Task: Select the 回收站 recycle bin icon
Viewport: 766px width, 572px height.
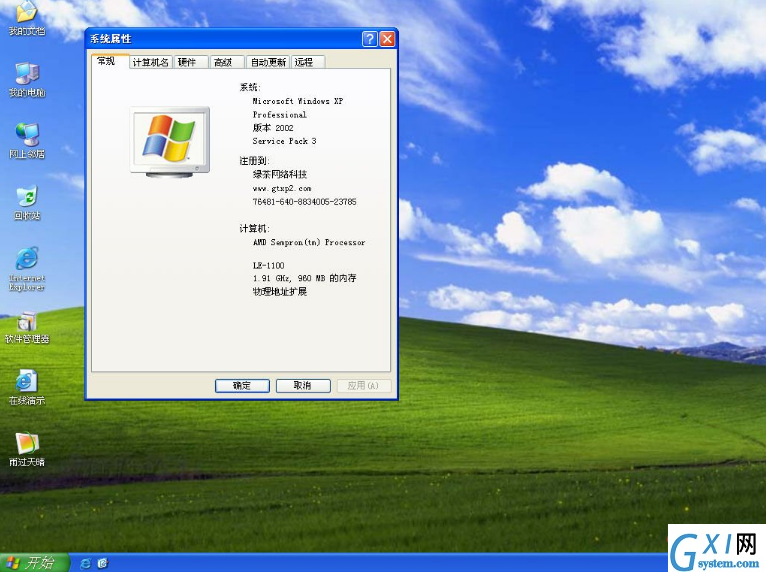Action: 27,203
